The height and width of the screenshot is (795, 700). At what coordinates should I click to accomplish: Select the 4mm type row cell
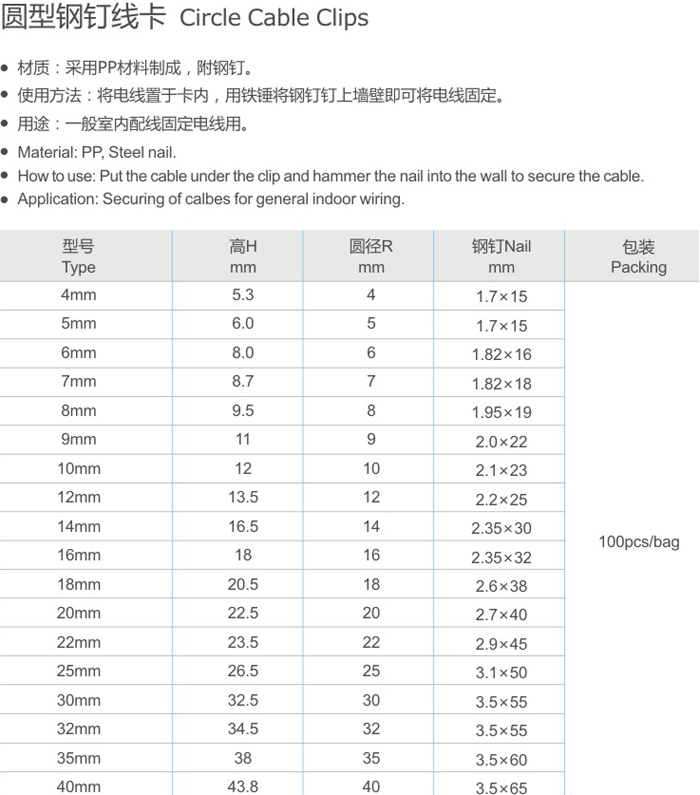[x=78, y=295]
